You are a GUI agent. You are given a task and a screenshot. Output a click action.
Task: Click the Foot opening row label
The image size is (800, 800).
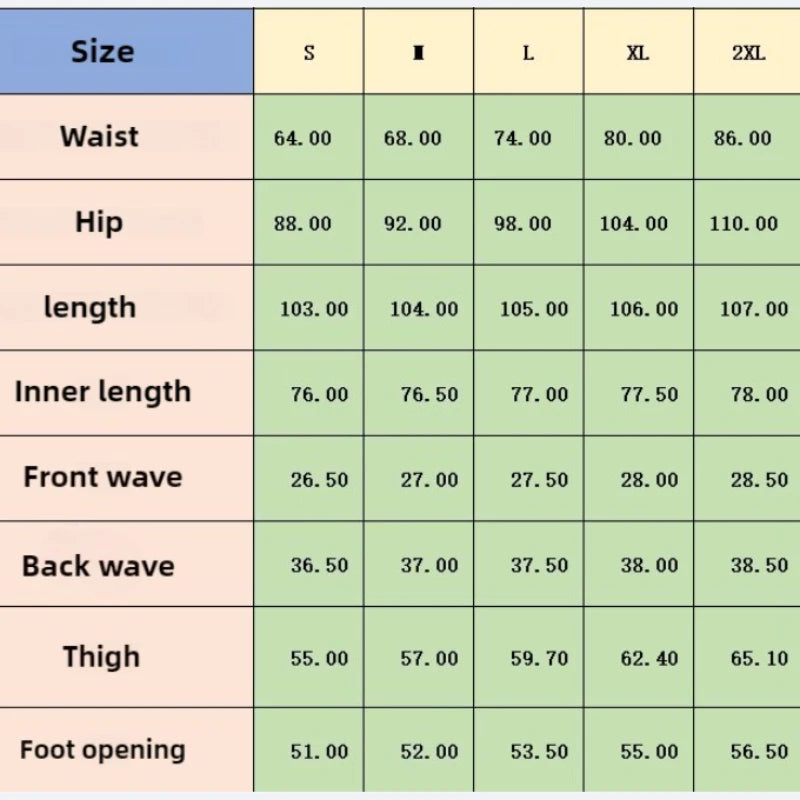[x=103, y=750]
